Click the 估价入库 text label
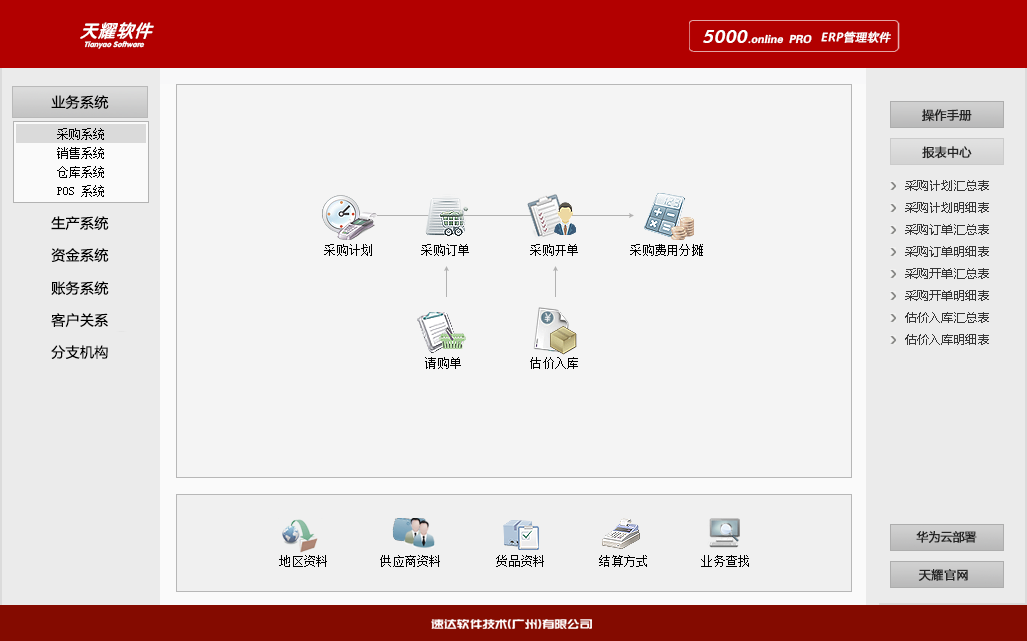Image resolution: width=1027 pixels, height=641 pixels. coord(553,363)
